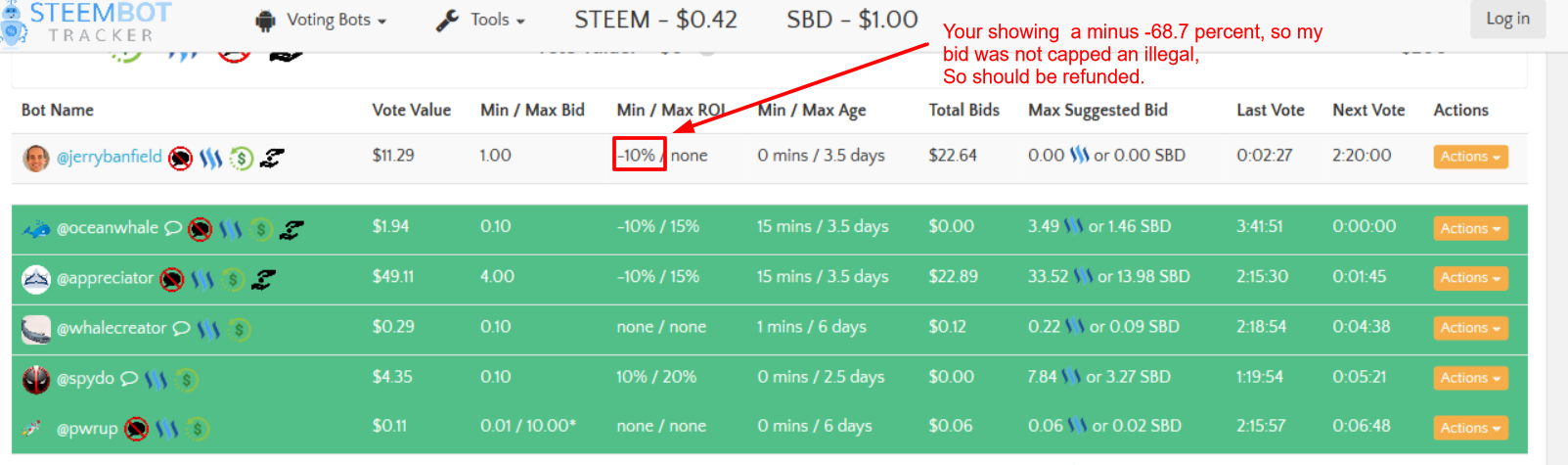1568x465 pixels.
Task: Click the Log in button
Action: tap(1507, 19)
